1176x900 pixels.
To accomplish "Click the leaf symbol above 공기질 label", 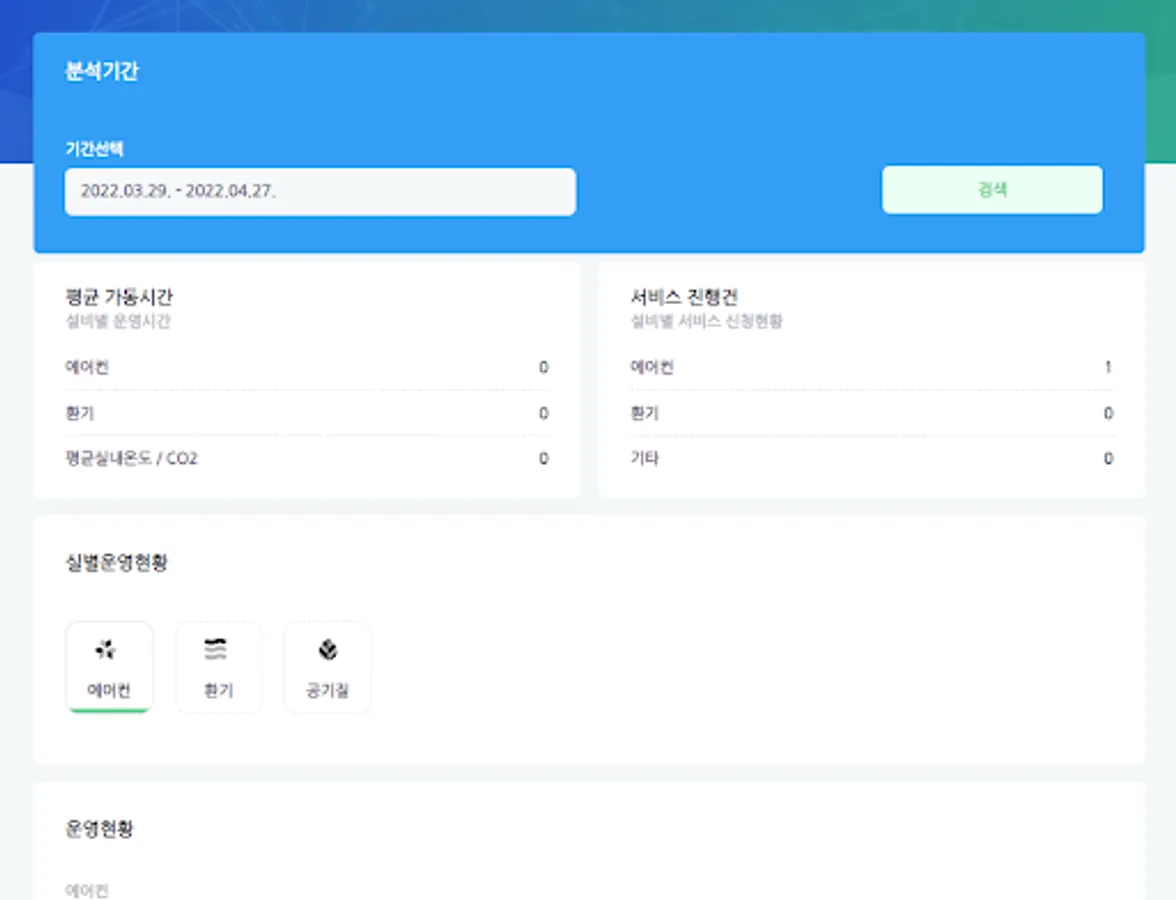I will pos(327,648).
